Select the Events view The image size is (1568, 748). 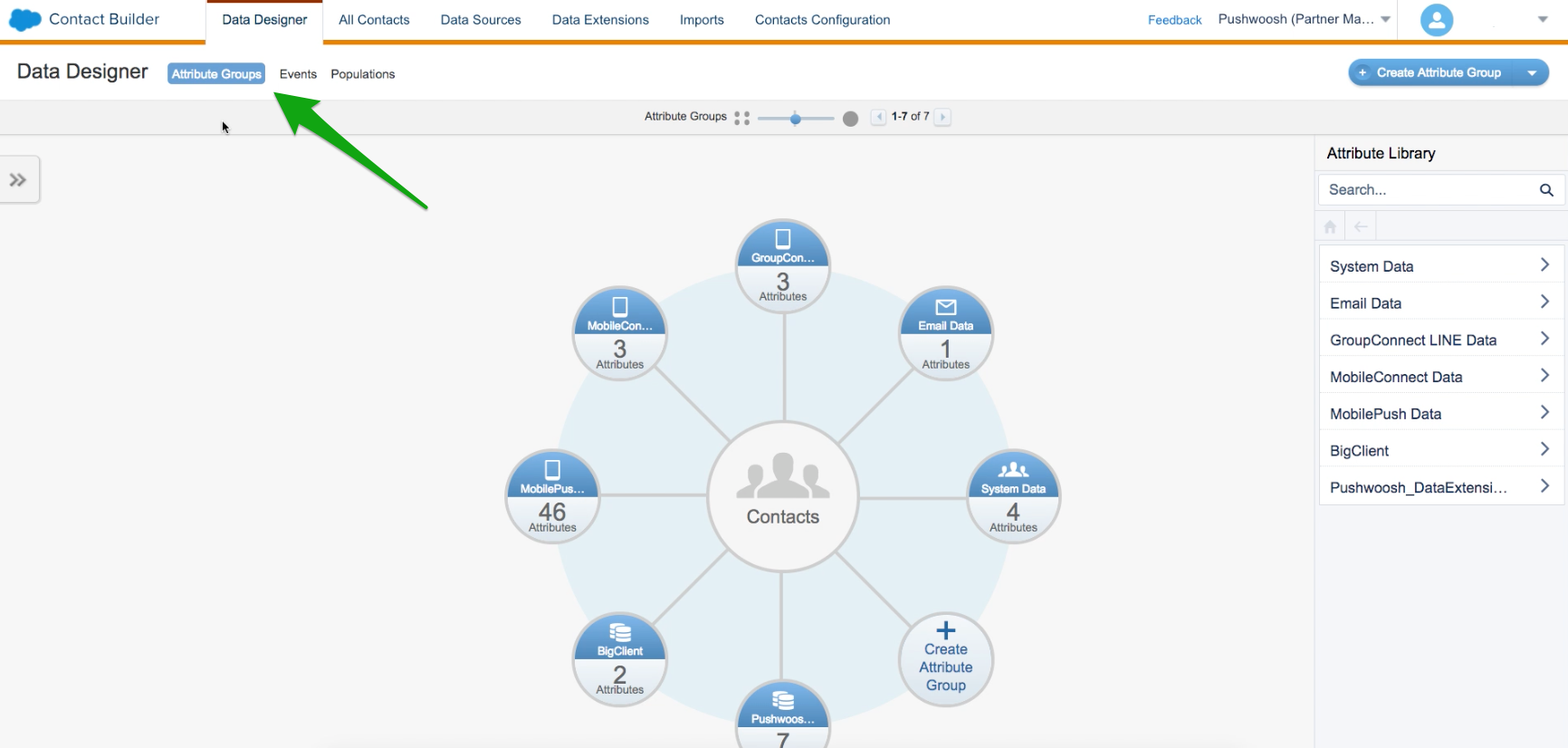coord(298,74)
